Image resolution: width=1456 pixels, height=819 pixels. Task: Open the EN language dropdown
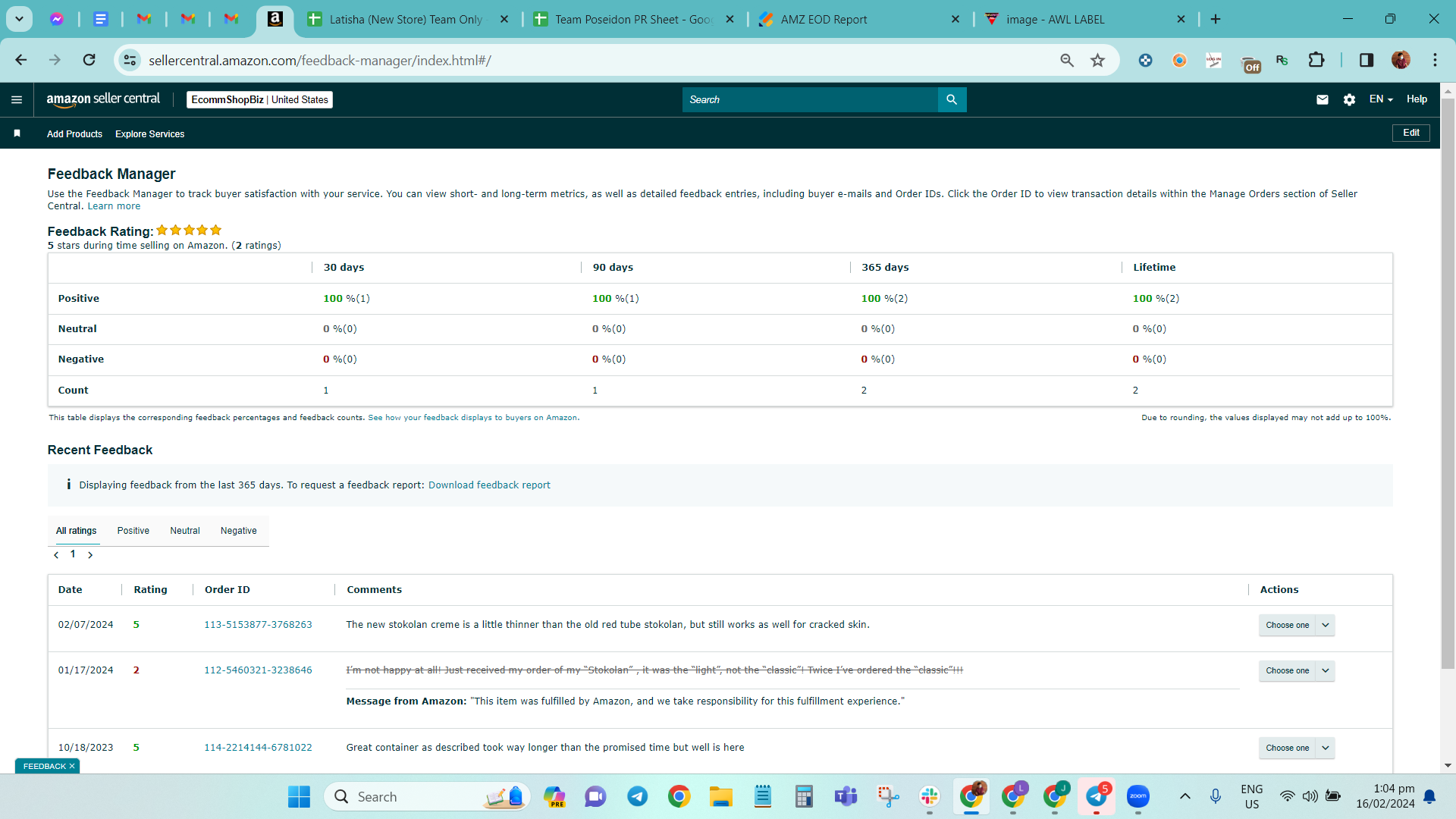coord(1381,99)
